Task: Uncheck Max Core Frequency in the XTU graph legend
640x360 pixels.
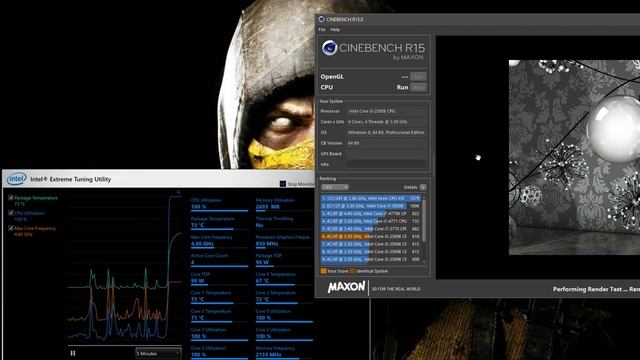Action: click(11, 229)
